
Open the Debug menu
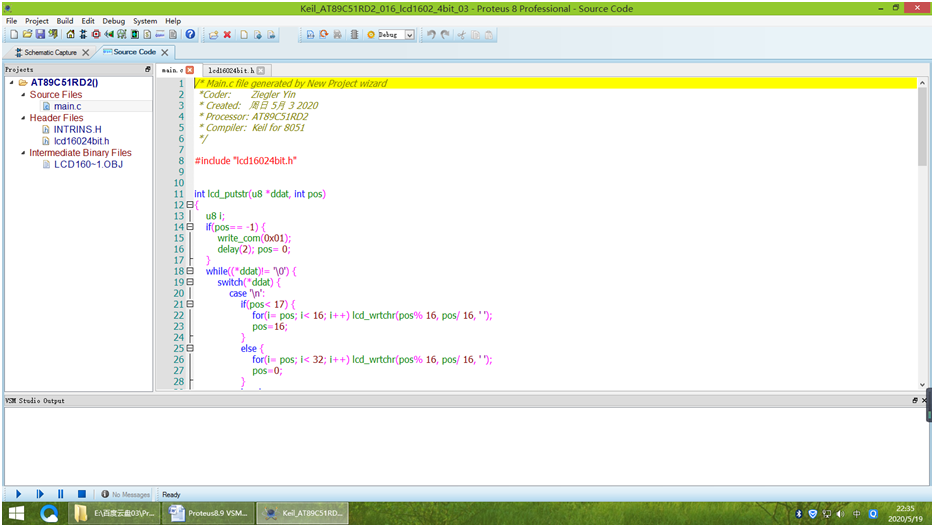(113, 21)
